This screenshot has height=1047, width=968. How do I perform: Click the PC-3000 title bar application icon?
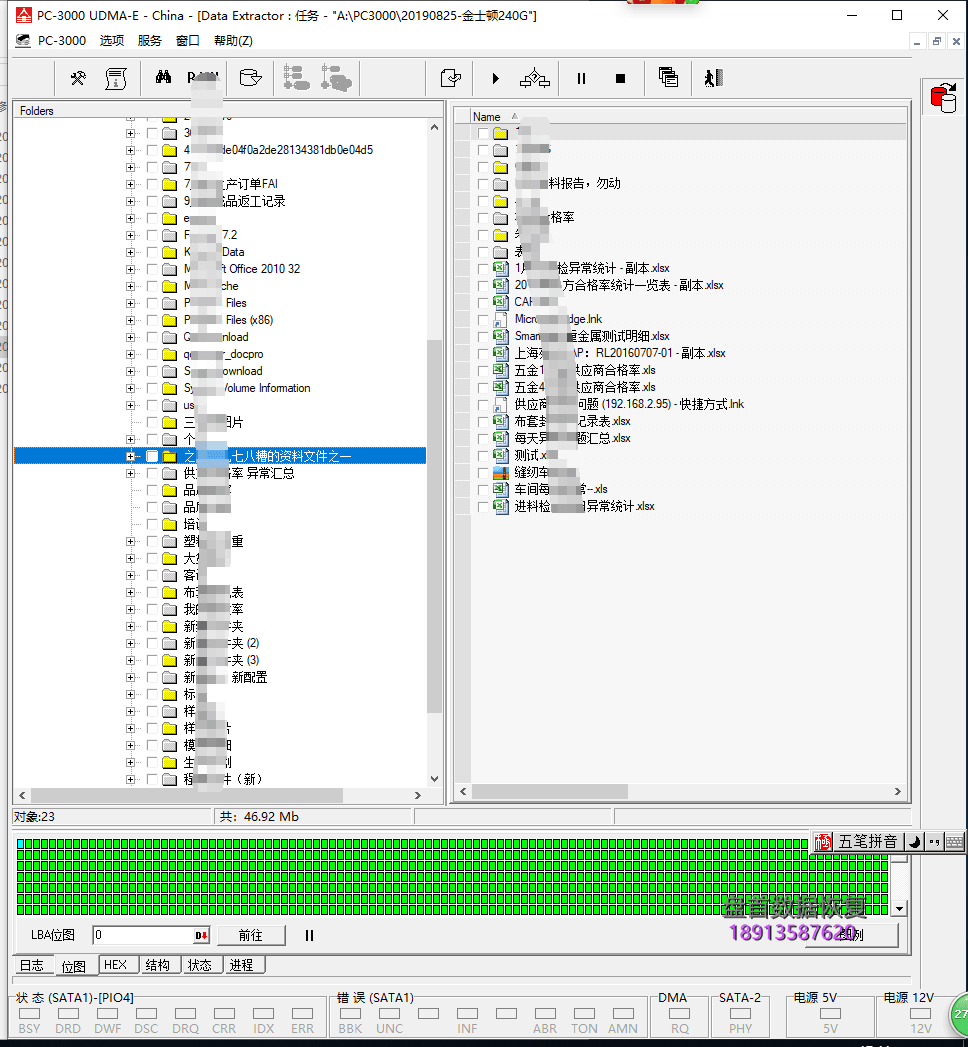pyautogui.click(x=23, y=15)
